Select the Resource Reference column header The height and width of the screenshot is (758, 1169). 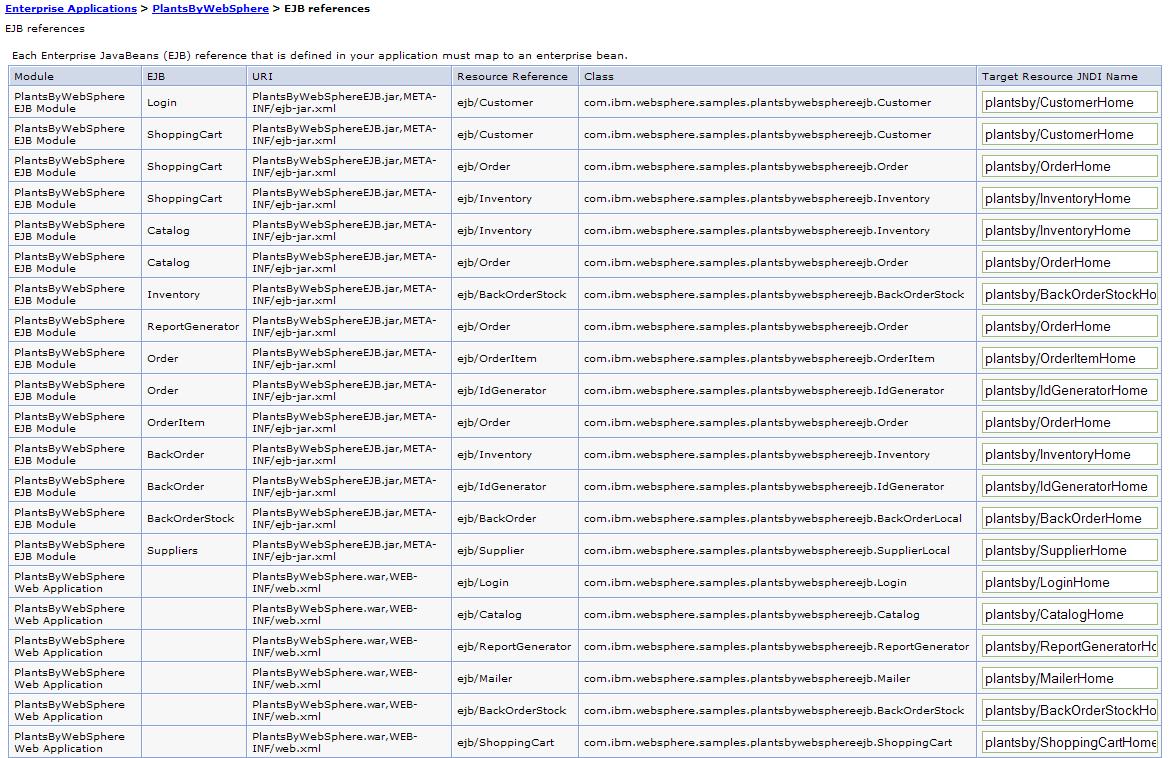[512, 76]
